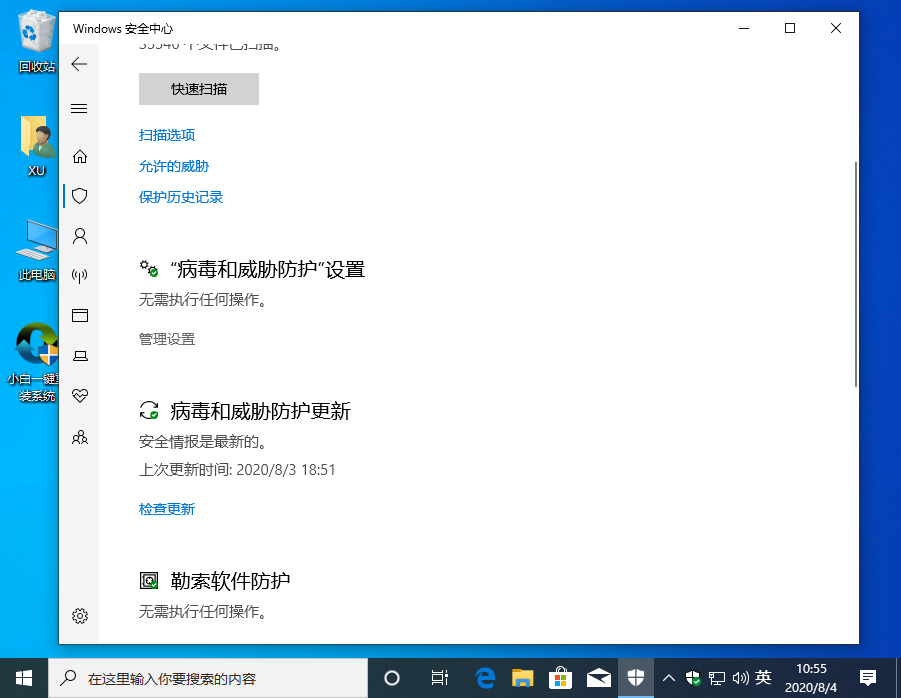Open Mail app from the taskbar
The height and width of the screenshot is (698, 901).
598,677
